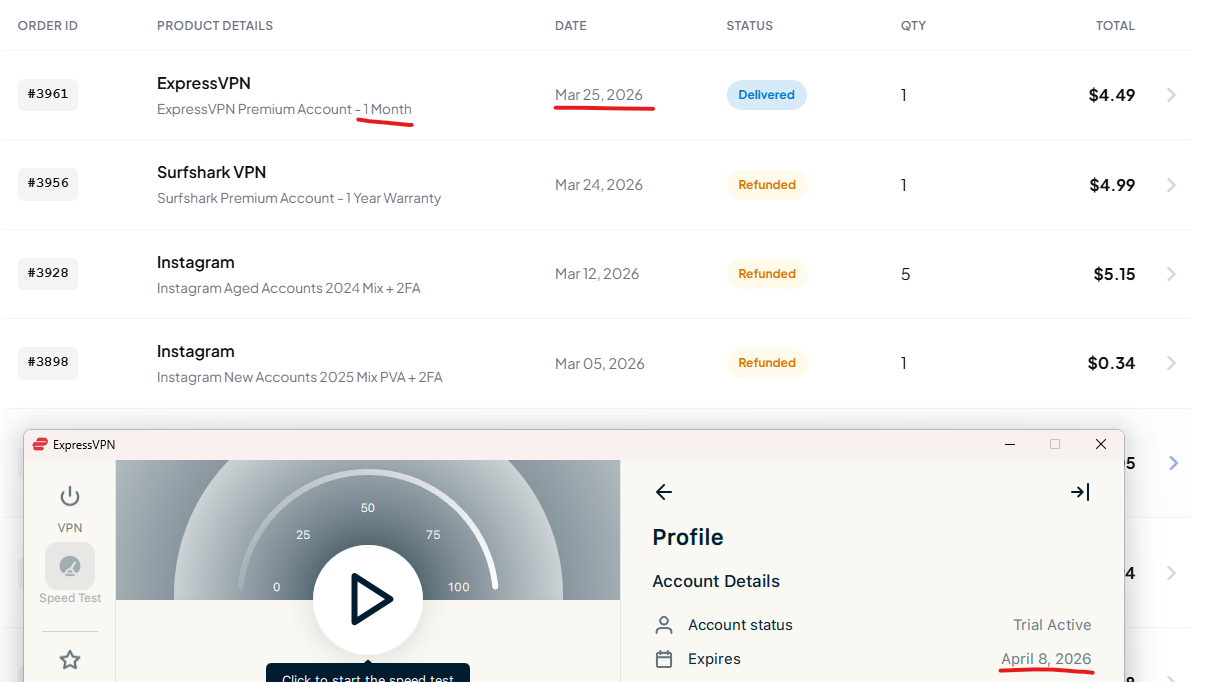Click the blue chevron beside the ExpressVPN window
Screen dimensions: 1218x682
click(1174, 463)
